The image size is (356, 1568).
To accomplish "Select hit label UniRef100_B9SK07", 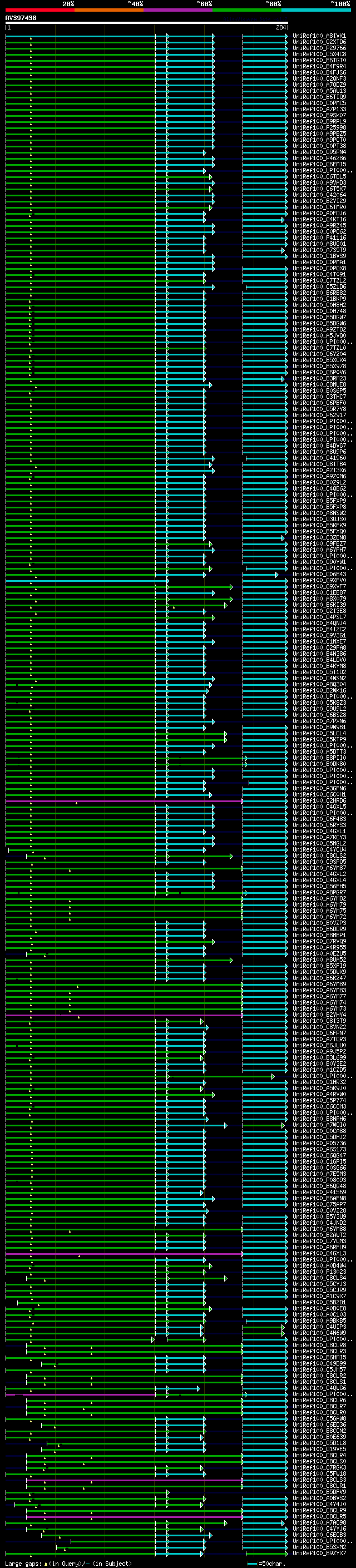I will (x=319, y=116).
